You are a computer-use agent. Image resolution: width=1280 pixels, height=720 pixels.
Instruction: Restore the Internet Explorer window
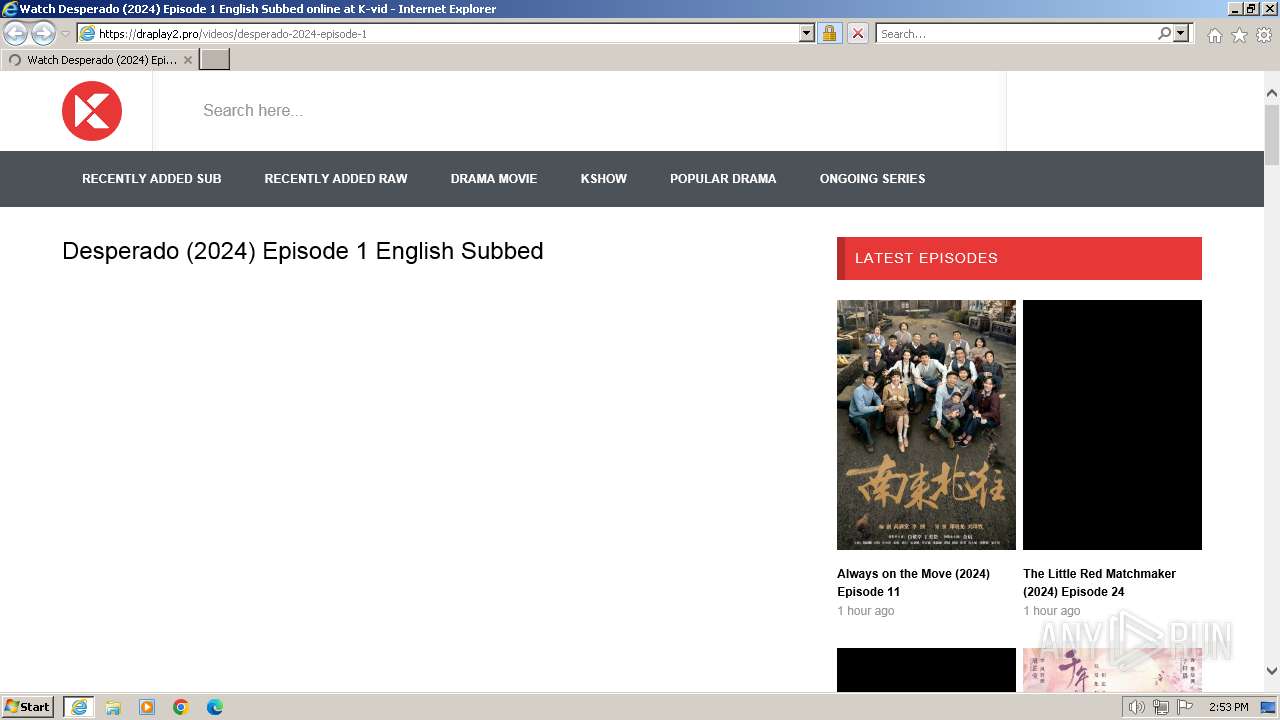(1250, 9)
